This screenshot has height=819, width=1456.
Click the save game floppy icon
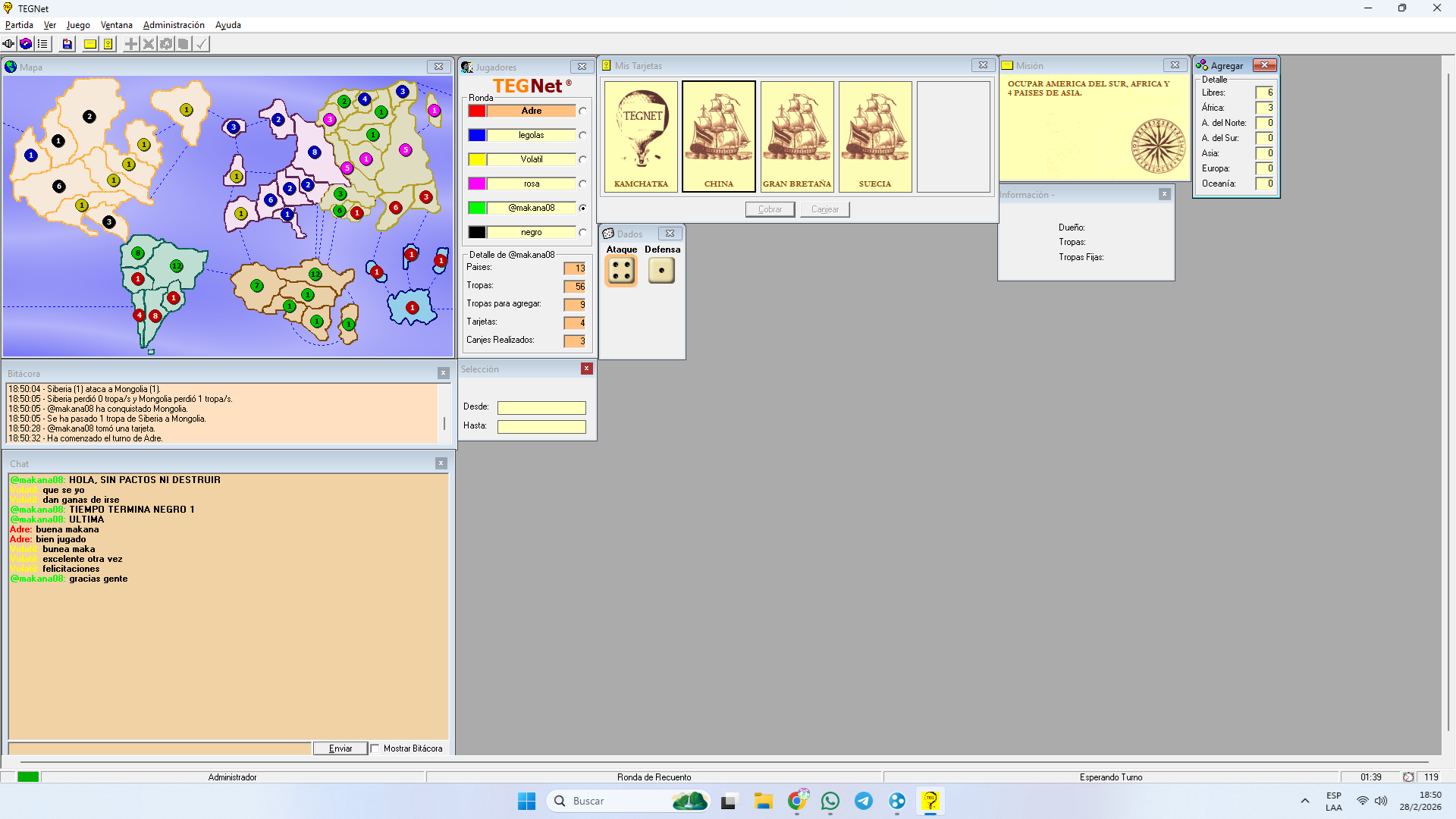pyautogui.click(x=67, y=44)
